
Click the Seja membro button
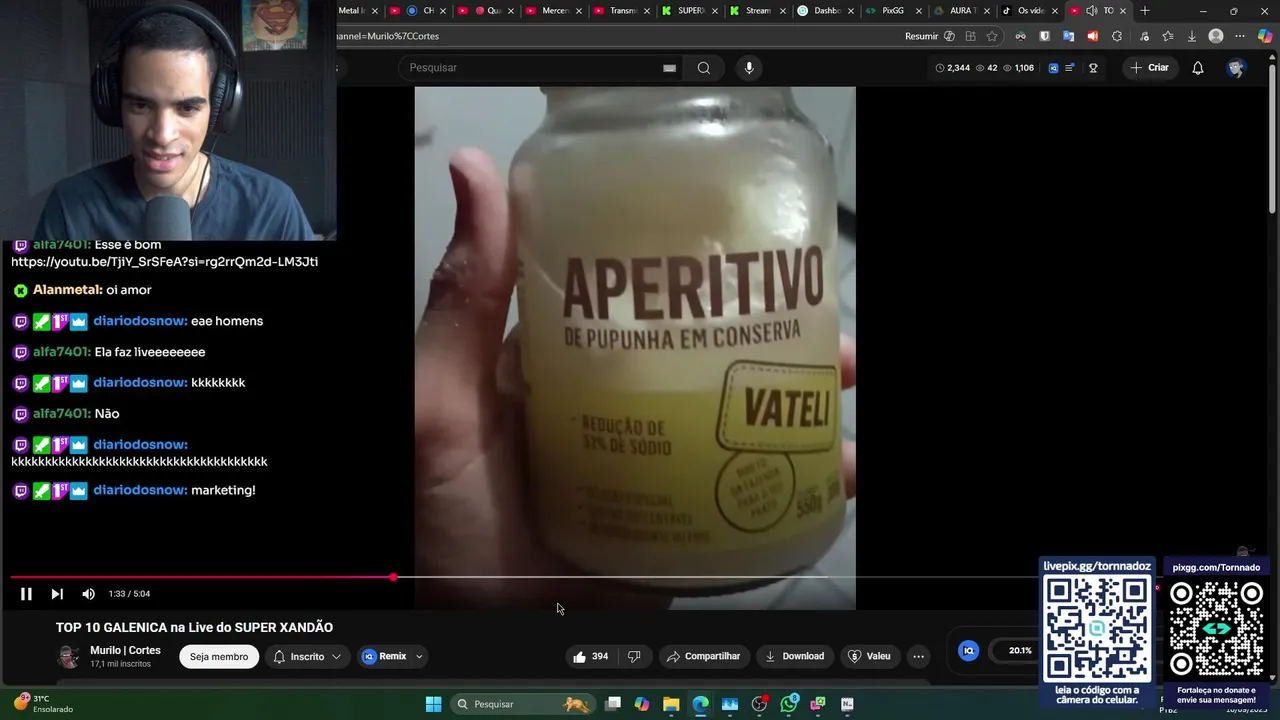point(219,657)
